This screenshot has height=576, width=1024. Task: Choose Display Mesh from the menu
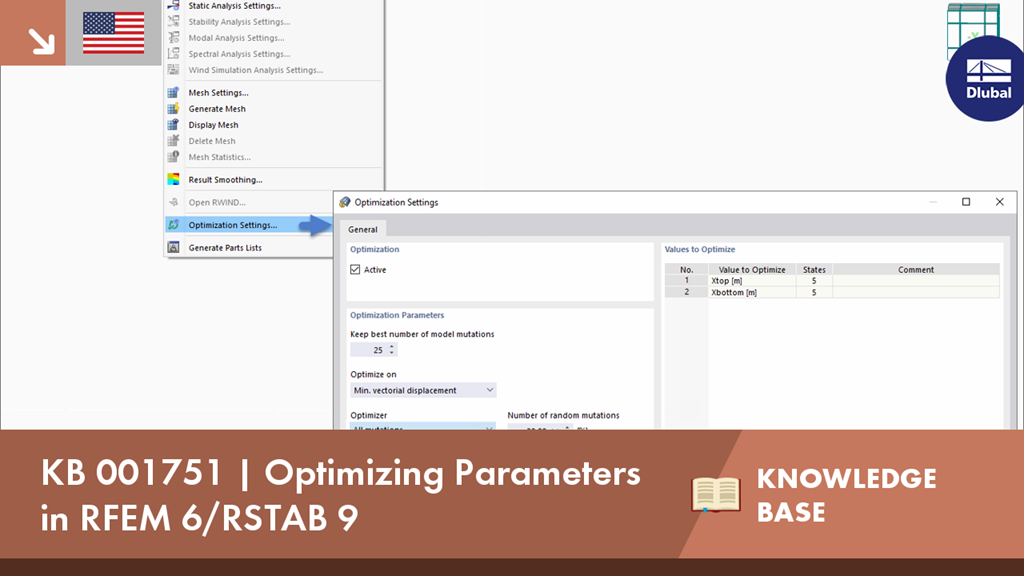click(213, 125)
